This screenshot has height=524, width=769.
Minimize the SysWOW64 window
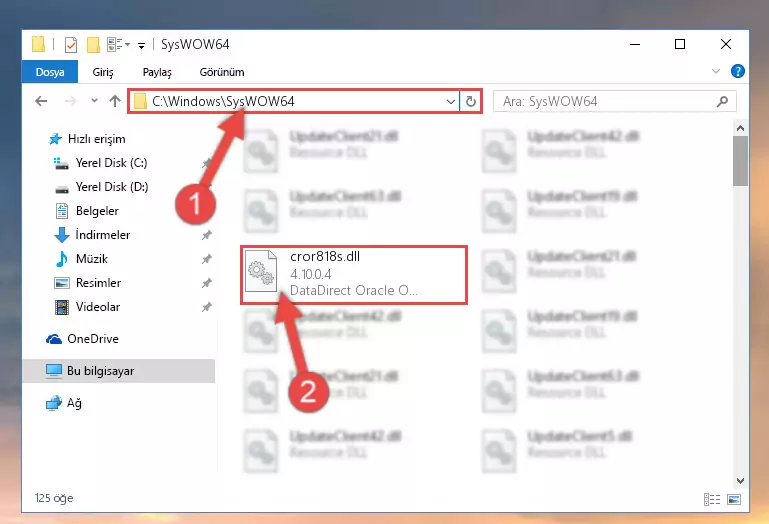[635, 44]
